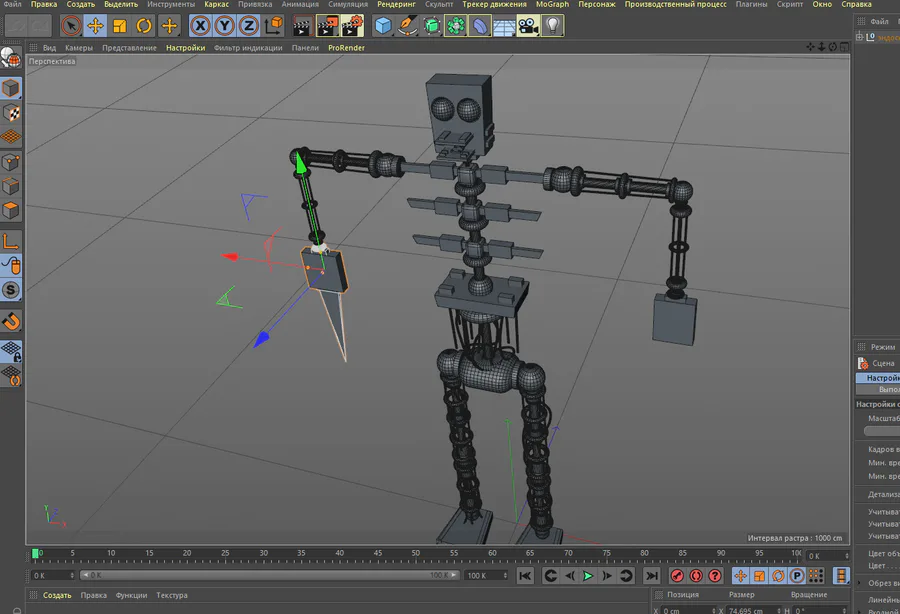The image size is (900, 614).
Task: Open the green Subdivision Surface generator icon
Action: coord(432,26)
